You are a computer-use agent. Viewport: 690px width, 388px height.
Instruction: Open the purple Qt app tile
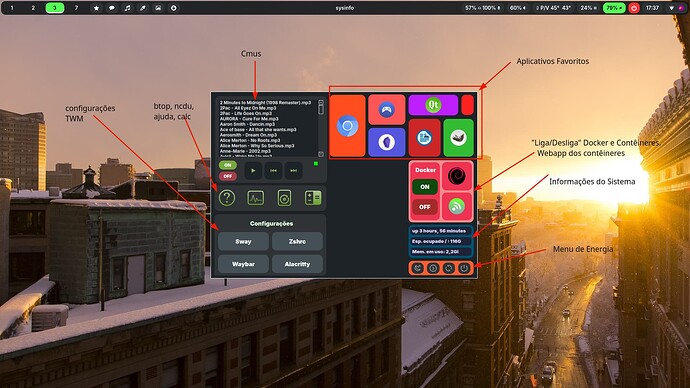pos(433,105)
